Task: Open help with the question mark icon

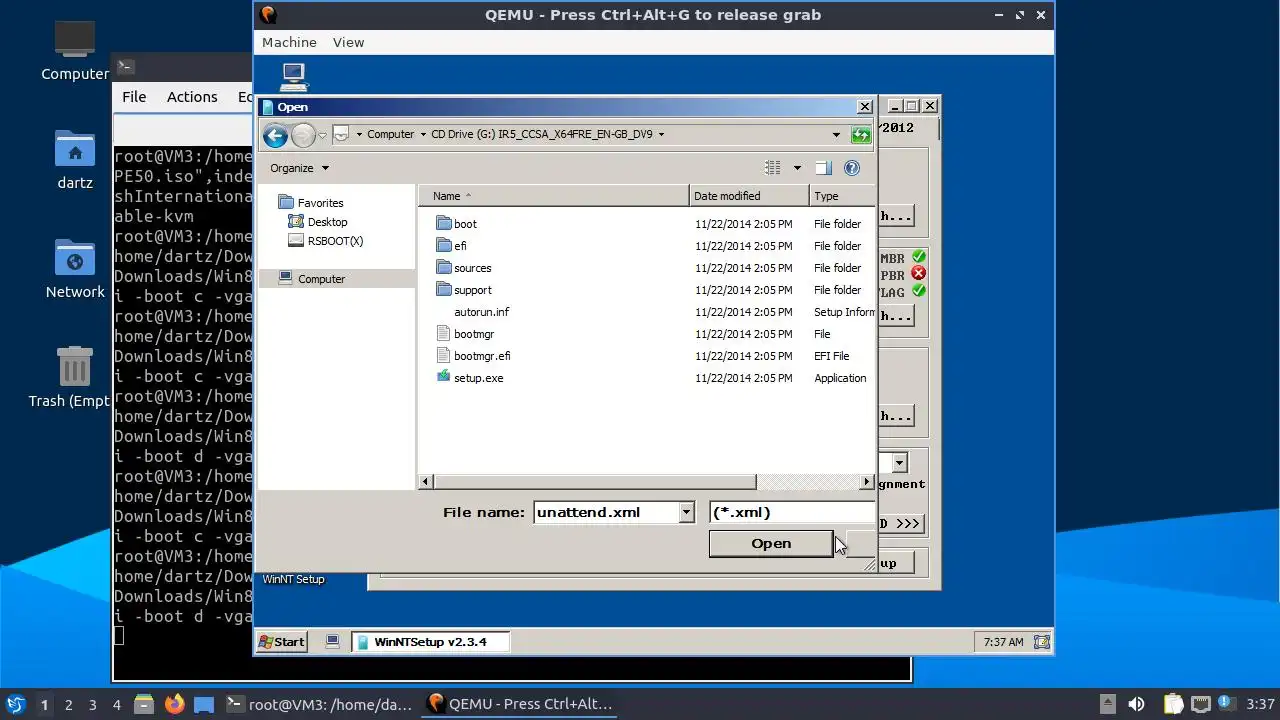Action: coord(852,168)
